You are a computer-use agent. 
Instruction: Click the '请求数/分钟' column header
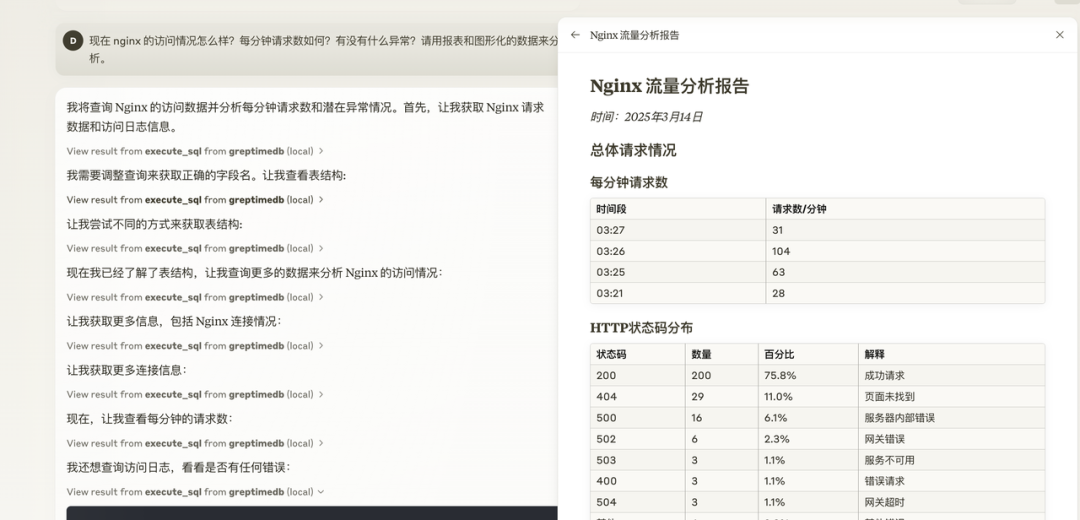pos(905,209)
